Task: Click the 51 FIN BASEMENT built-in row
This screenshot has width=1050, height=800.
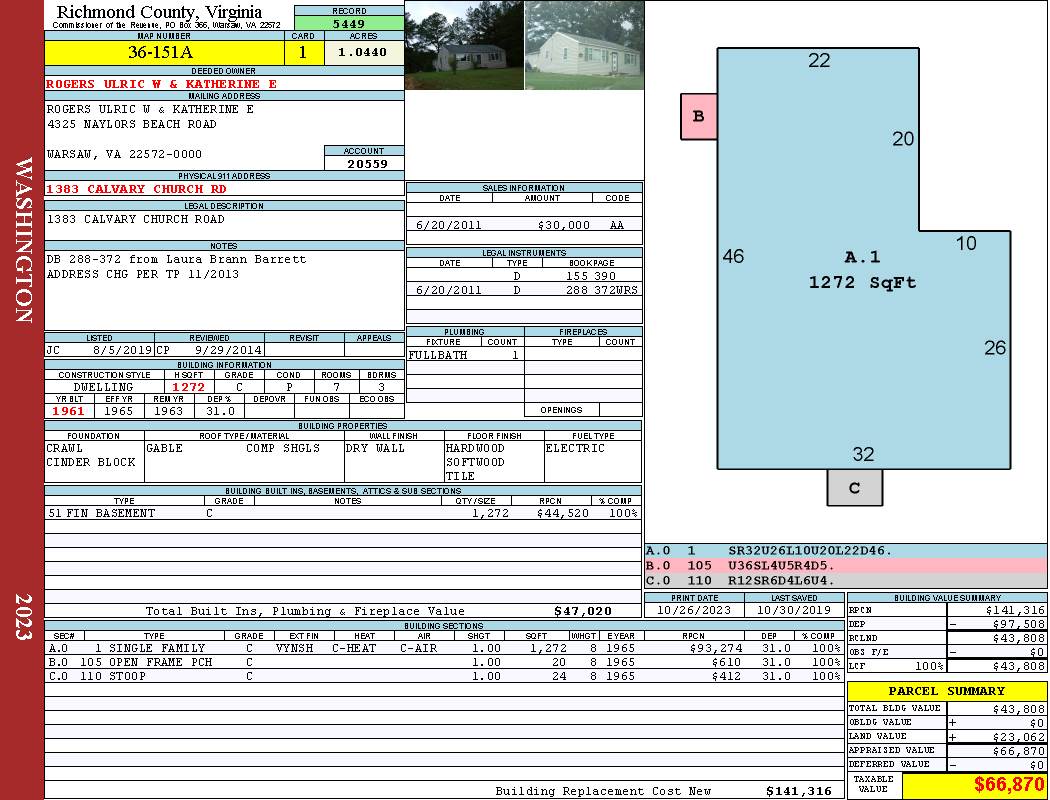Action: (342, 513)
